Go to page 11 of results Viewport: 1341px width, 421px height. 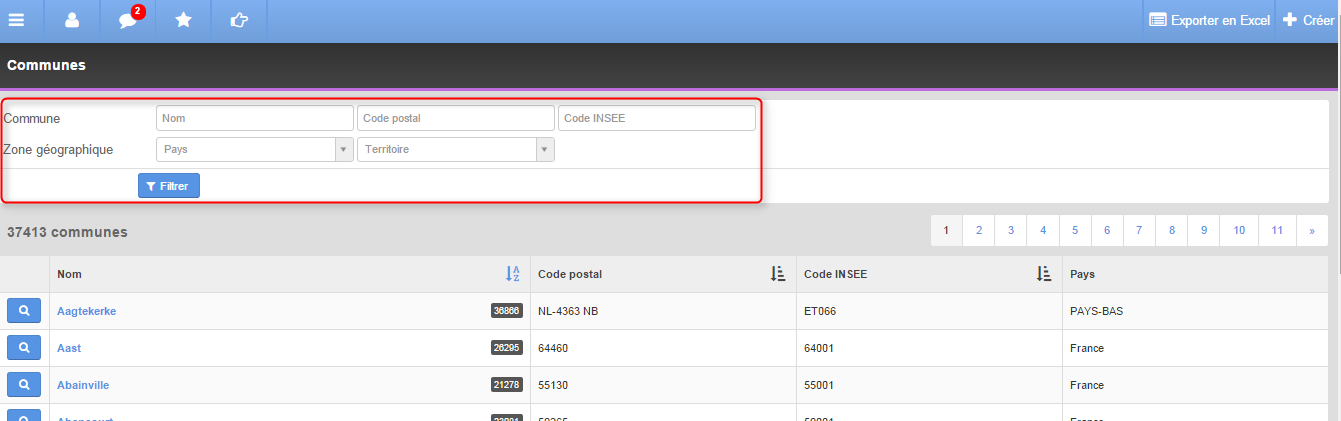(x=1277, y=230)
